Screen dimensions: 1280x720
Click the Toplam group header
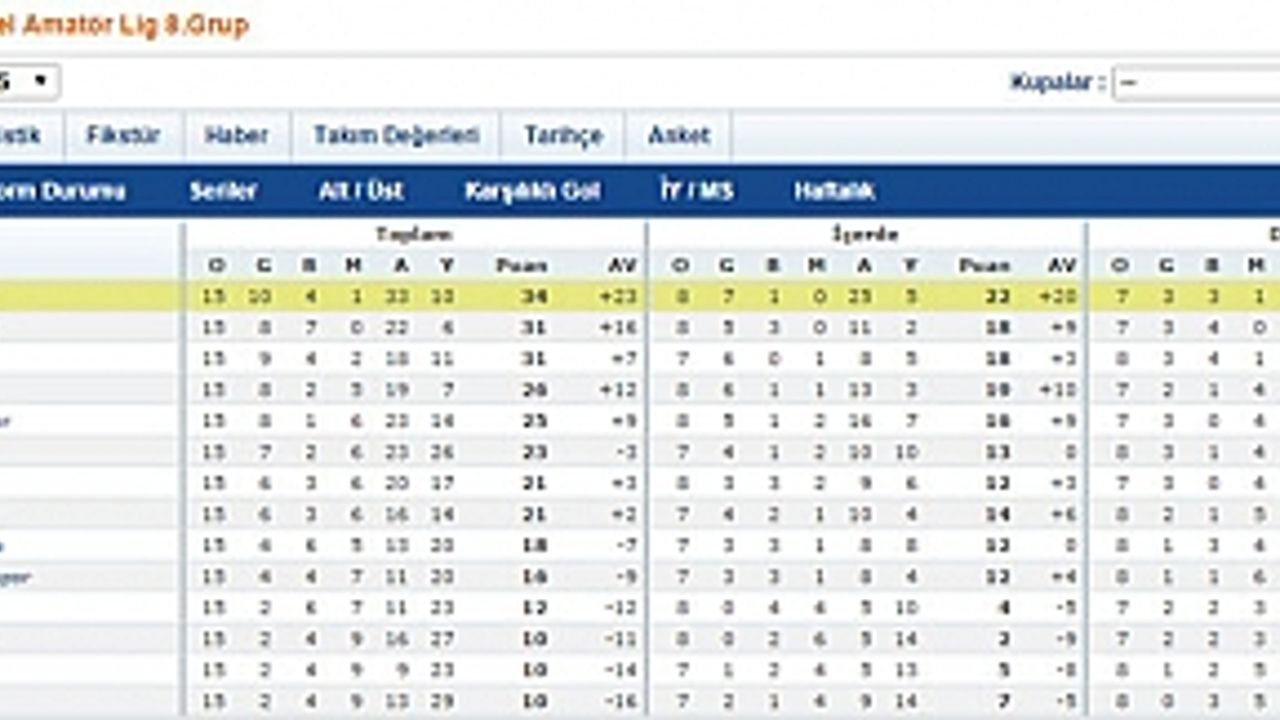414,235
